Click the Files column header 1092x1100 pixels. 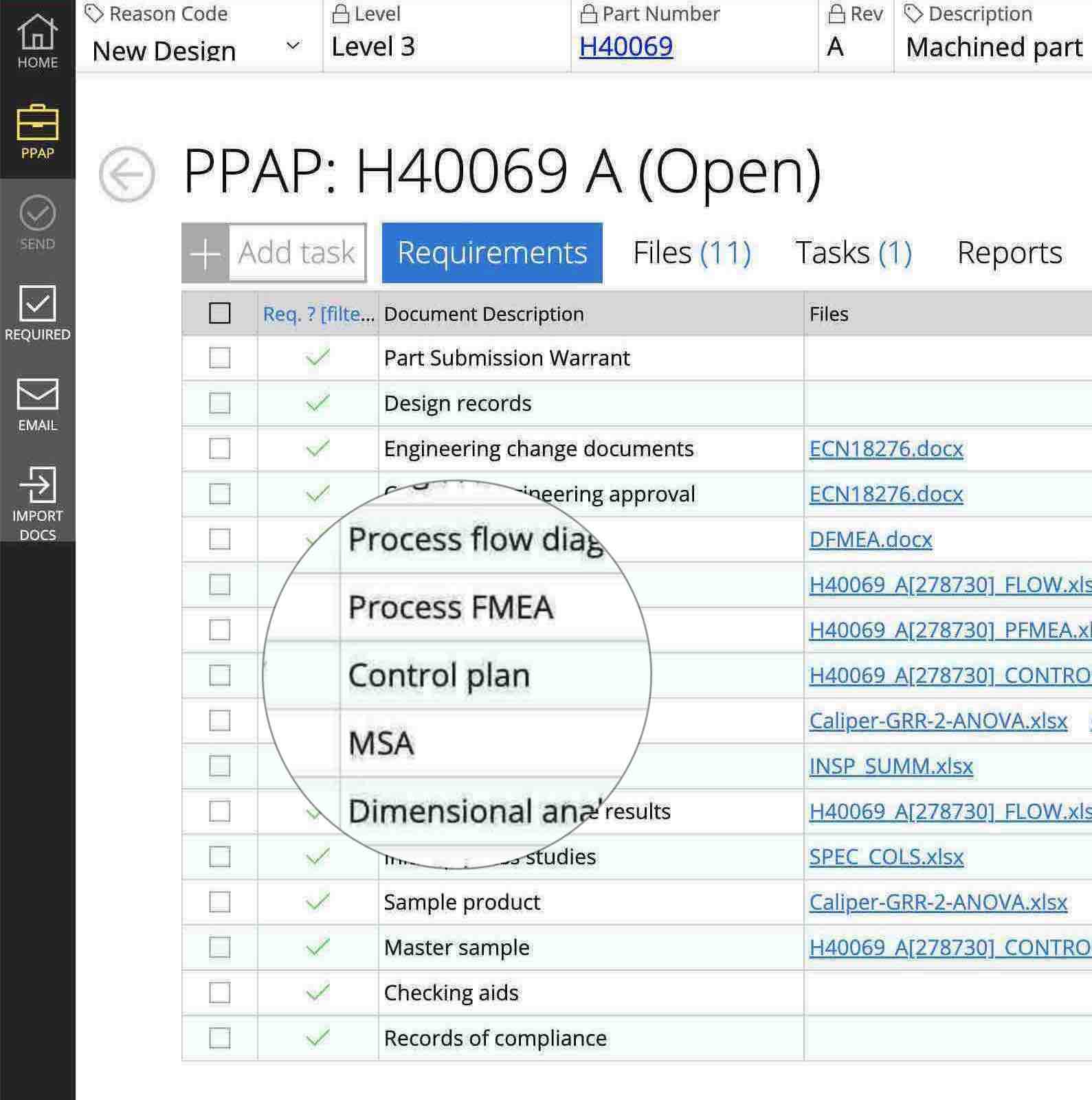(x=948, y=314)
